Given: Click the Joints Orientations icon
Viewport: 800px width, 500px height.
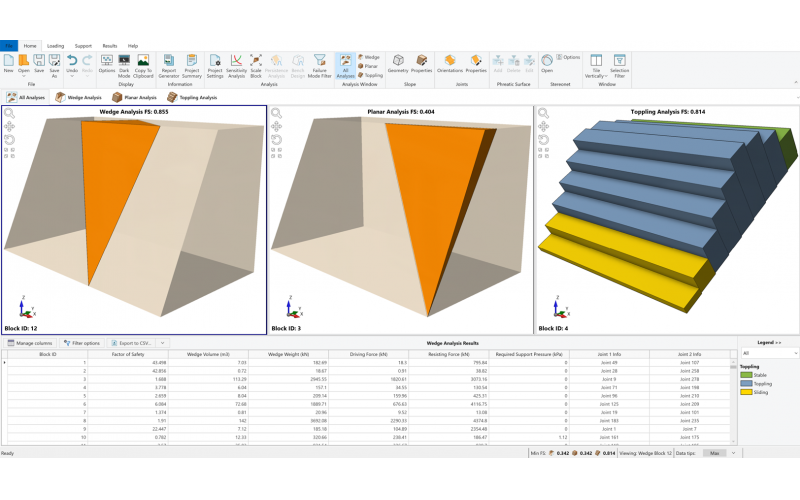Looking at the screenshot, I should point(450,65).
